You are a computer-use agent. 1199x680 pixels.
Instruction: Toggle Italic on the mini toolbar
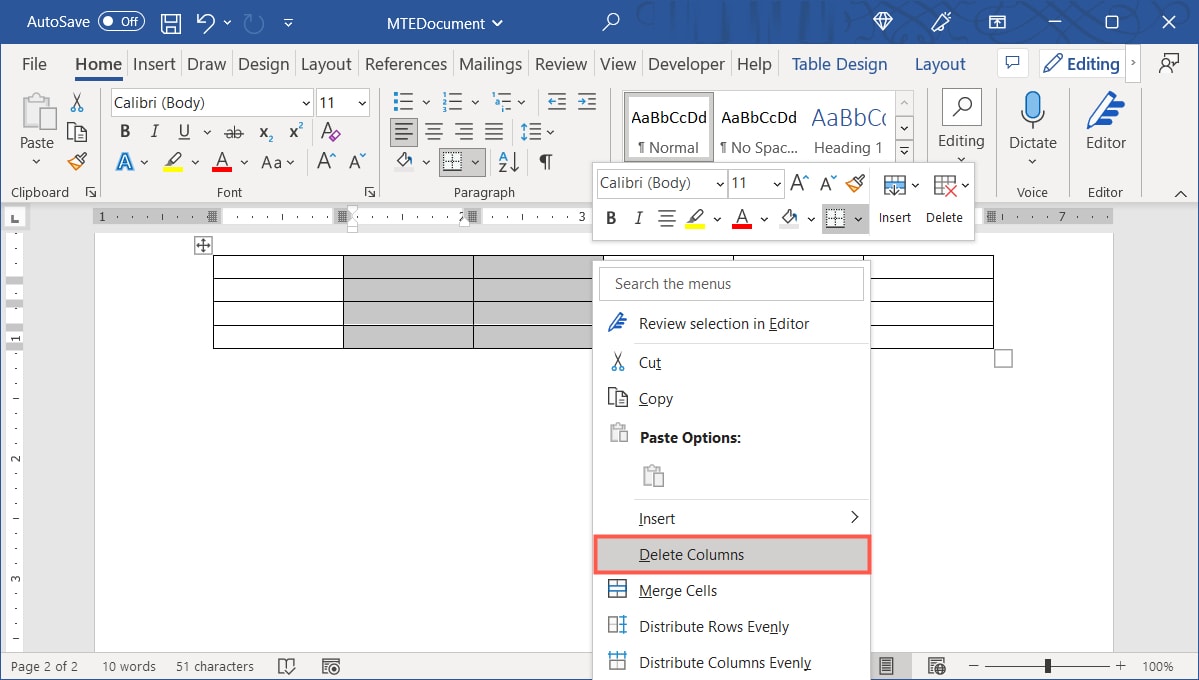click(x=638, y=218)
